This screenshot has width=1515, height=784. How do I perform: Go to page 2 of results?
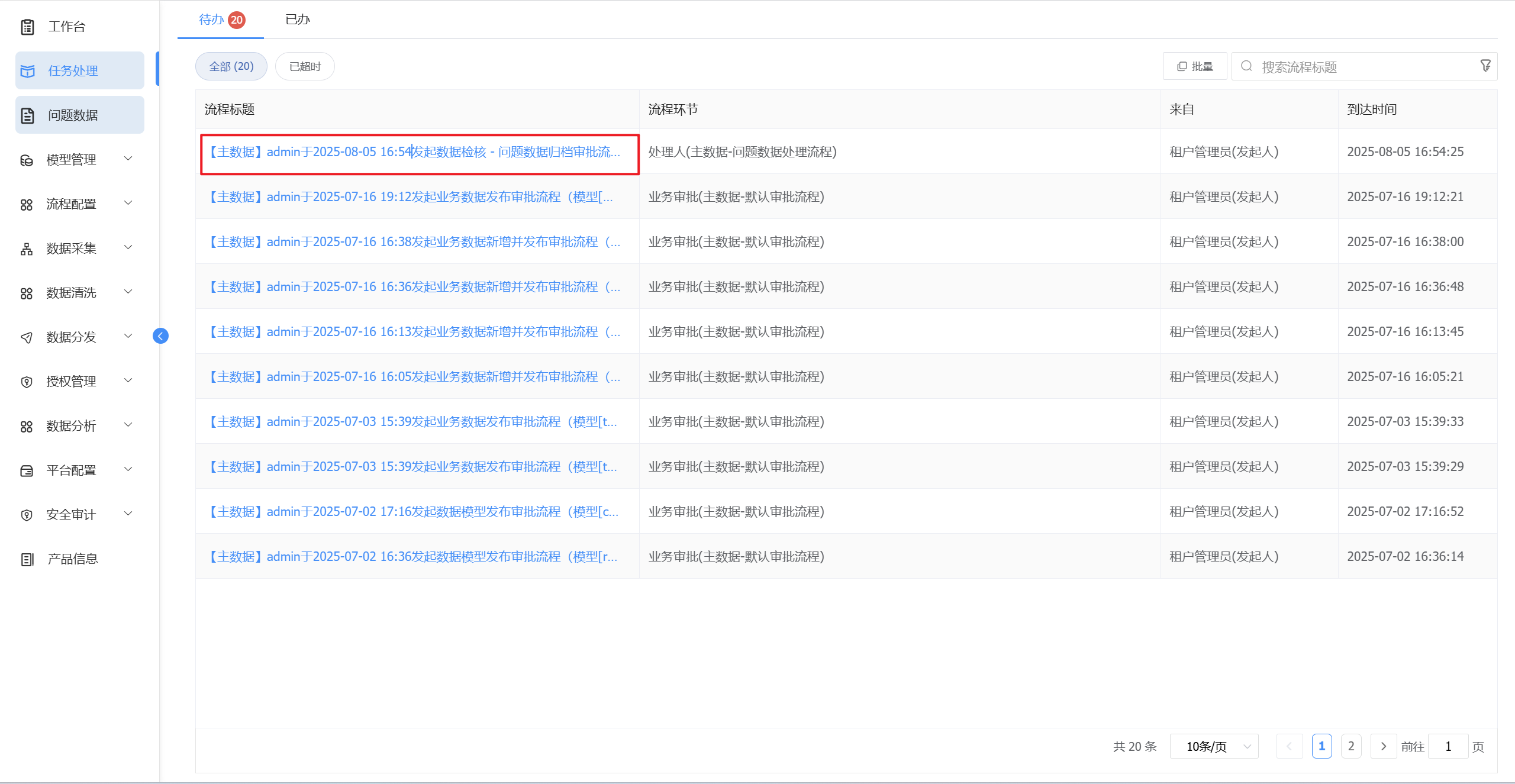[x=1351, y=746]
